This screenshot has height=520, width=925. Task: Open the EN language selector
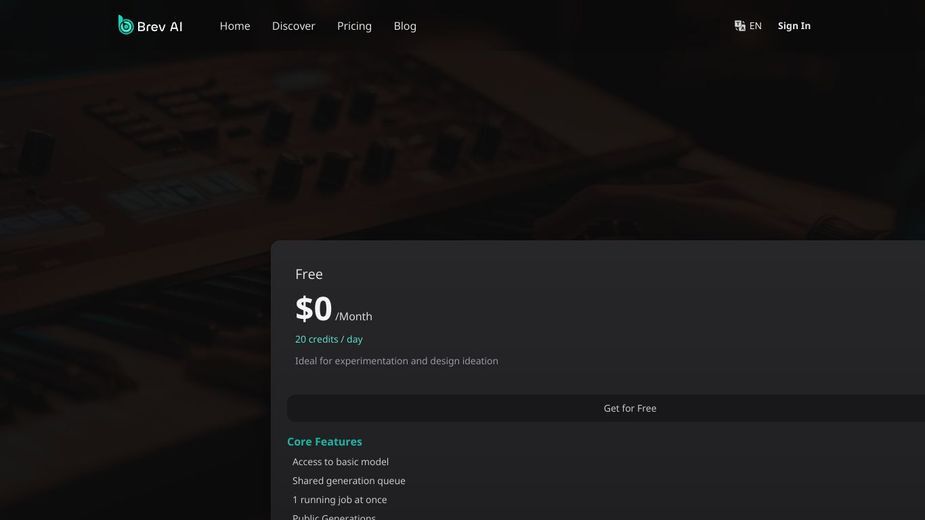(x=755, y=26)
